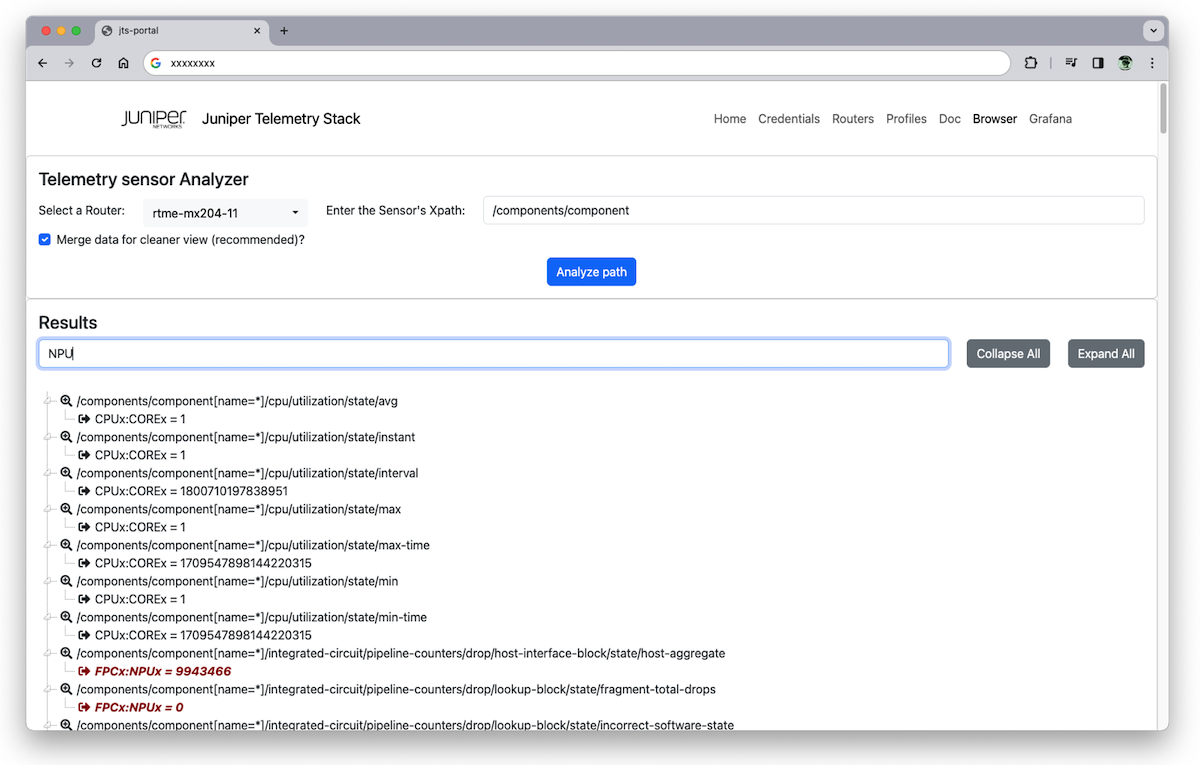Click the page reload icon
1200x765 pixels.
[x=96, y=62]
